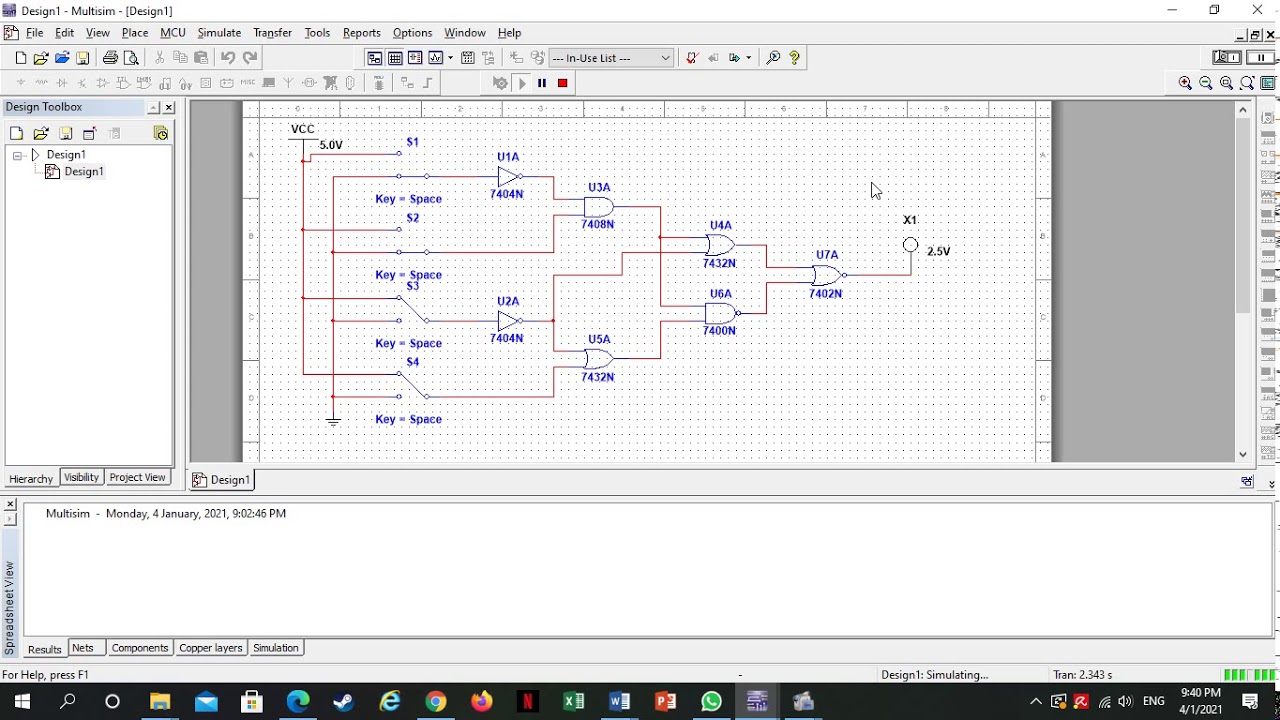Pause the running simulation
This screenshot has height=720, width=1280.
[x=542, y=83]
